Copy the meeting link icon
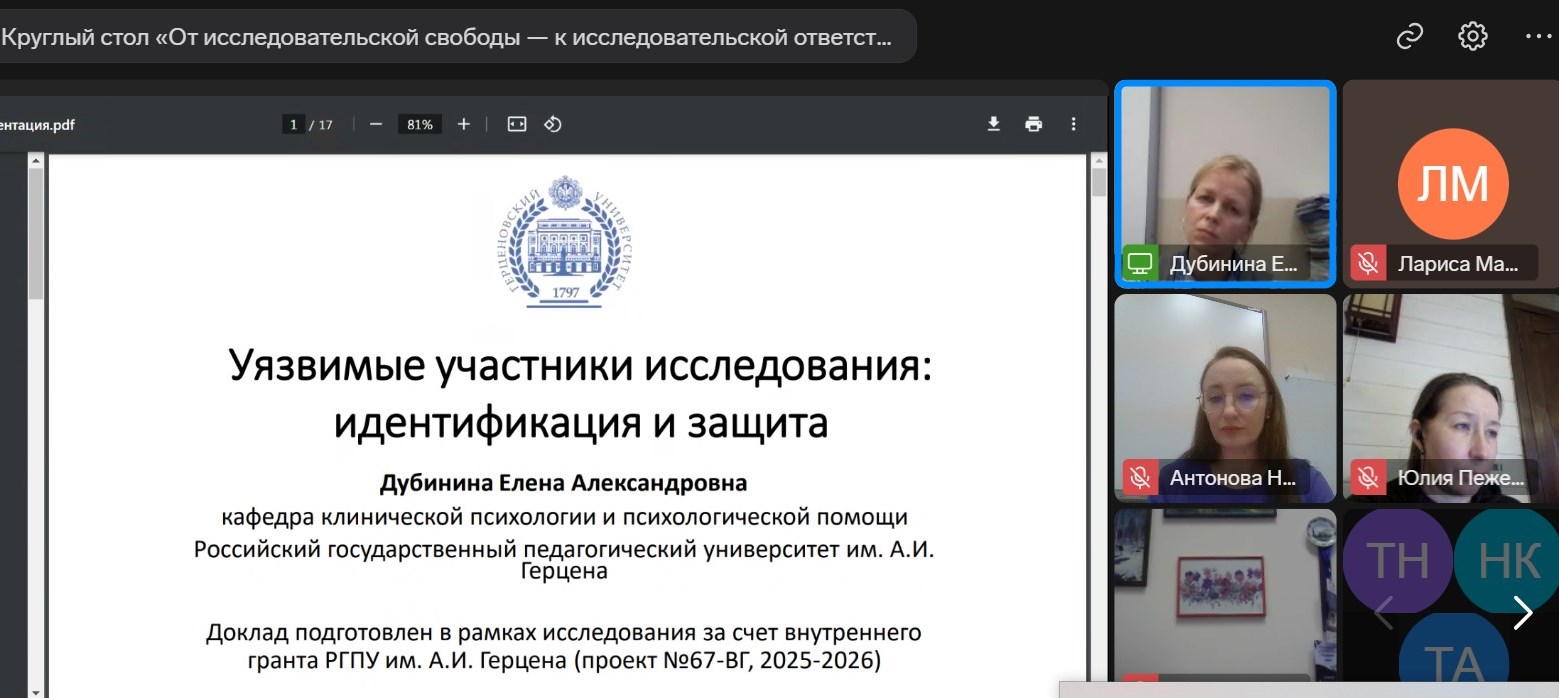The image size is (1559, 698). click(x=1410, y=37)
